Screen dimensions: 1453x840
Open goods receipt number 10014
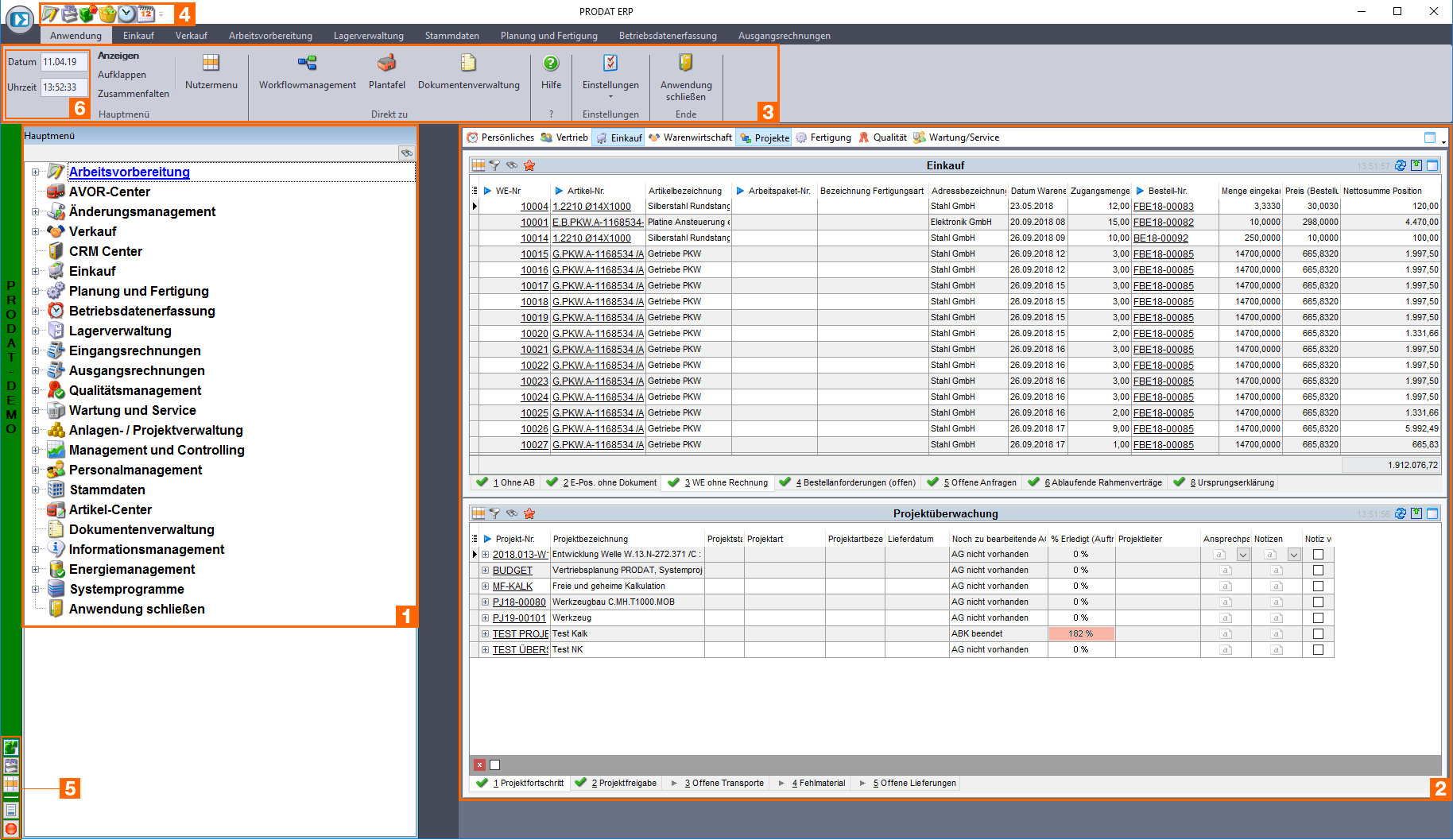coord(534,238)
